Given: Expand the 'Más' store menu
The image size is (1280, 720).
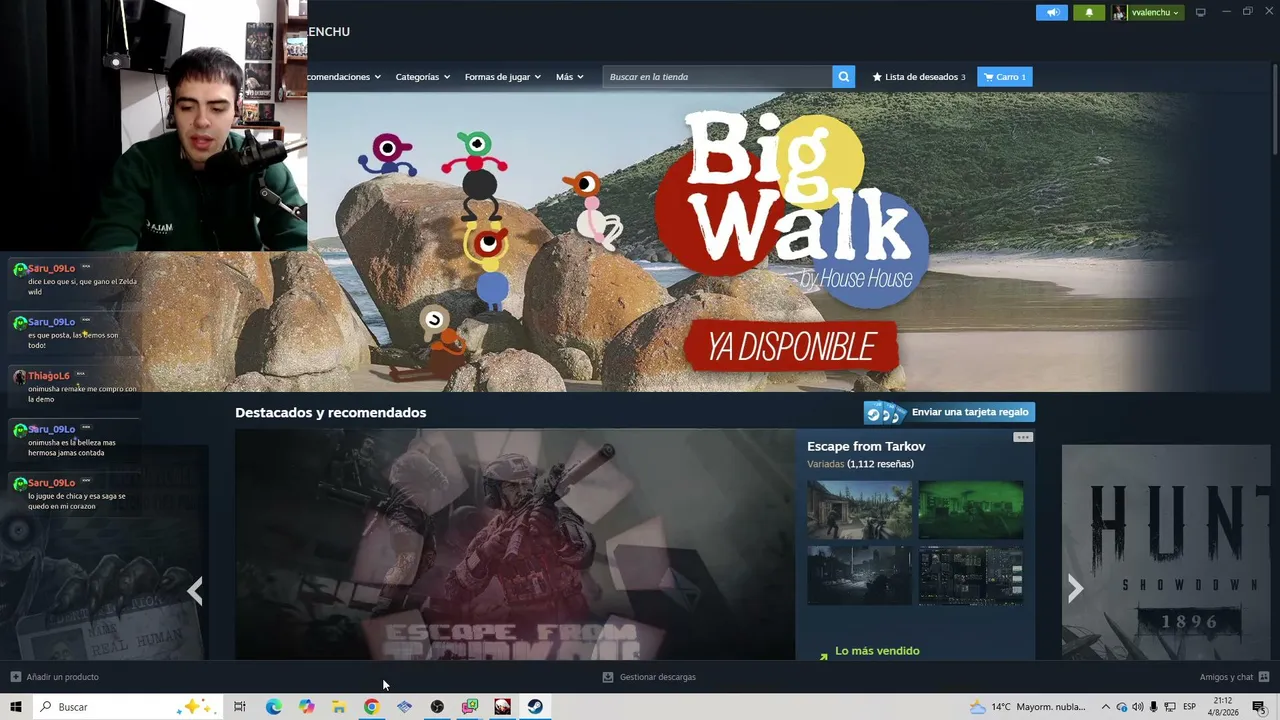Looking at the screenshot, I should 570,77.
